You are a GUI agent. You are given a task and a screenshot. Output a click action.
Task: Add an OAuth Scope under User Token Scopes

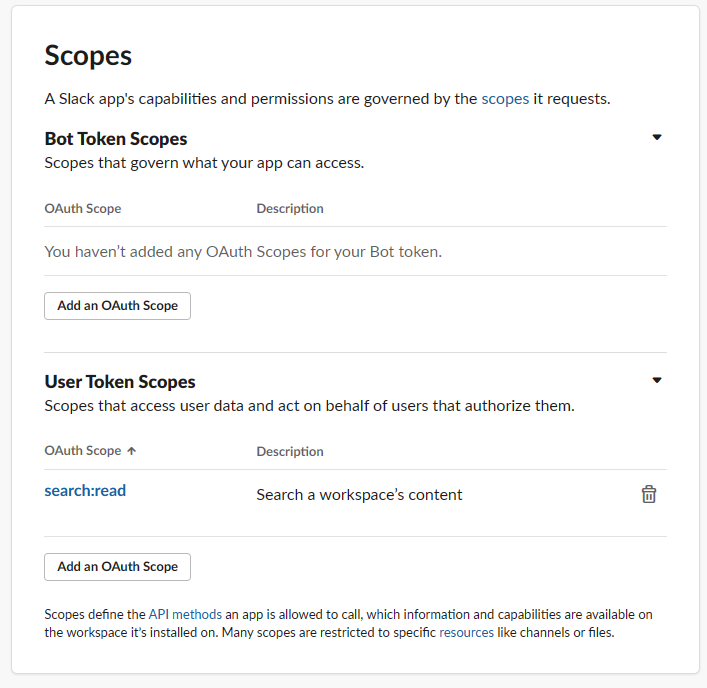(x=117, y=567)
